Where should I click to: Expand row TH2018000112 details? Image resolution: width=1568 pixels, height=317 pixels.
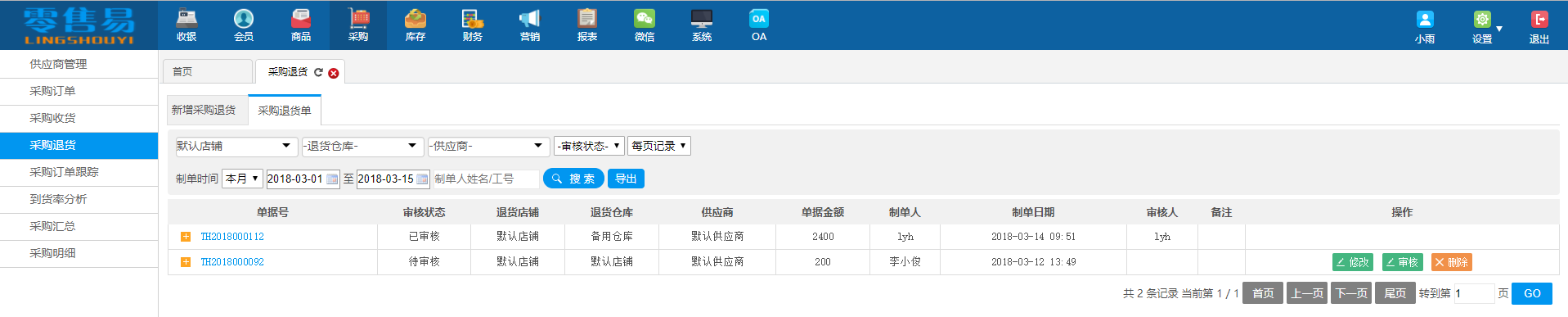coord(186,237)
